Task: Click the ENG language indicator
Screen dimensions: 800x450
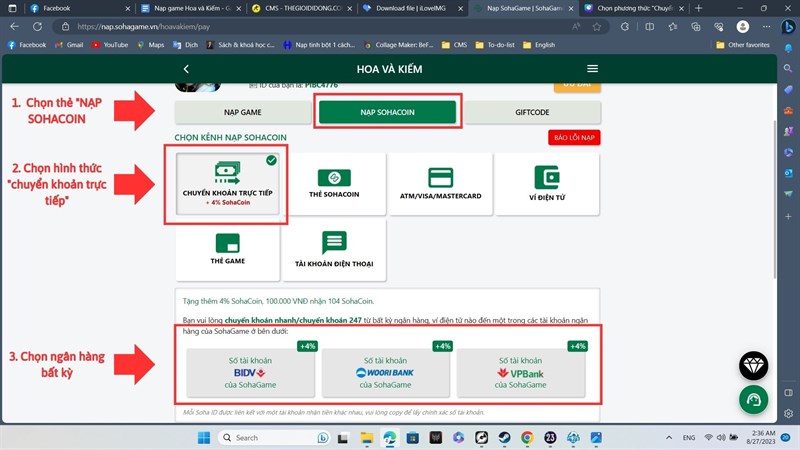Action: point(689,438)
